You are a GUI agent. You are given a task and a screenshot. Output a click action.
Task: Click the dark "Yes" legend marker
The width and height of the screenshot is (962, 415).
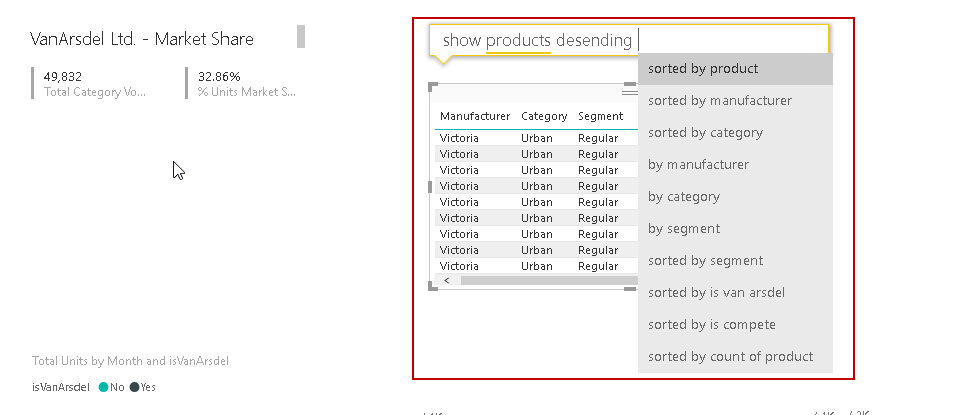(x=134, y=387)
